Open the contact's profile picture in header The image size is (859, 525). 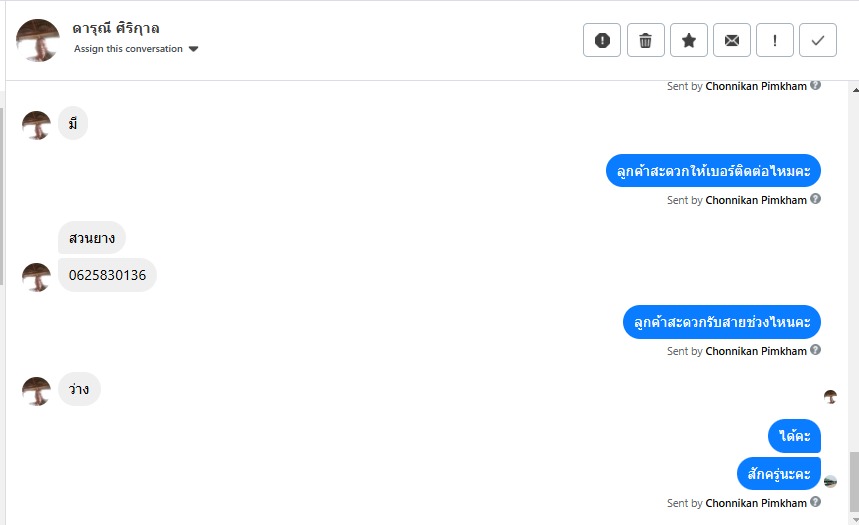click(38, 40)
